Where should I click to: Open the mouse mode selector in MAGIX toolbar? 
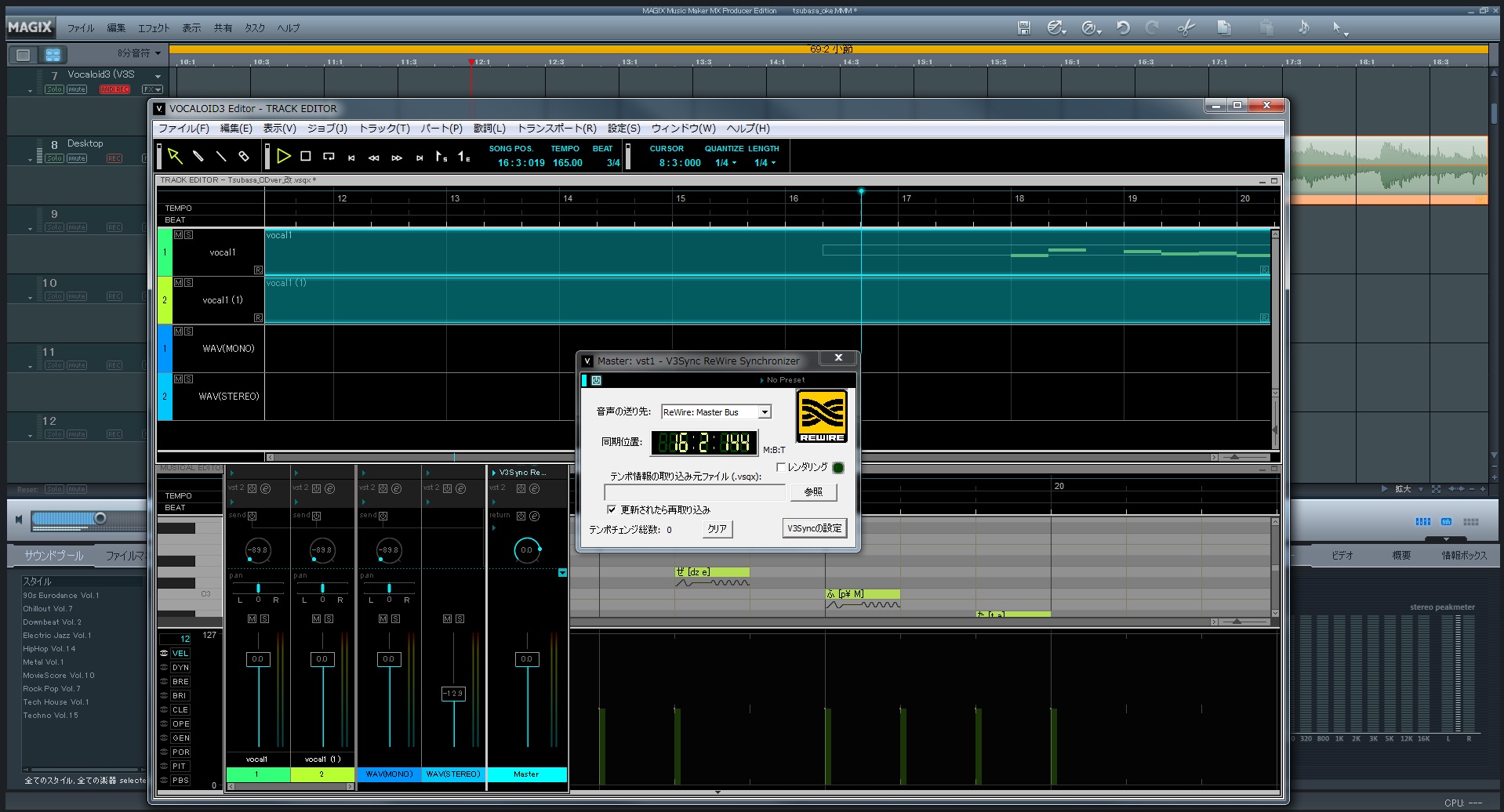(x=1339, y=28)
